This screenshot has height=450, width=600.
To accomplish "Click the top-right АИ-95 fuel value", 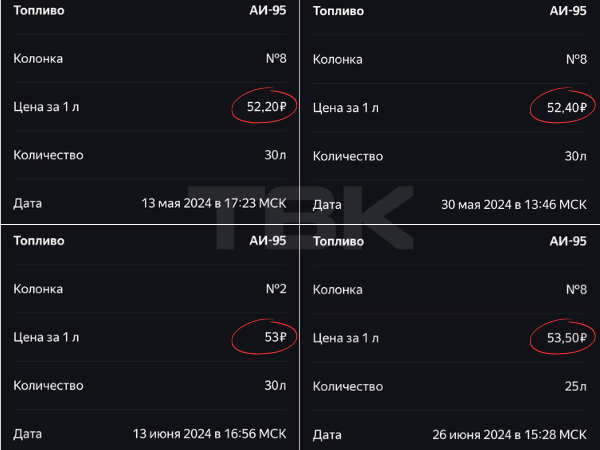I will coord(568,11).
